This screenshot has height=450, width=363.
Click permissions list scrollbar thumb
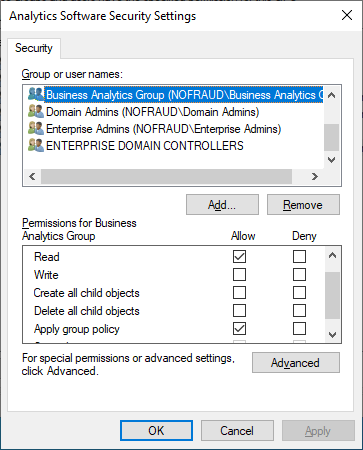click(332, 295)
